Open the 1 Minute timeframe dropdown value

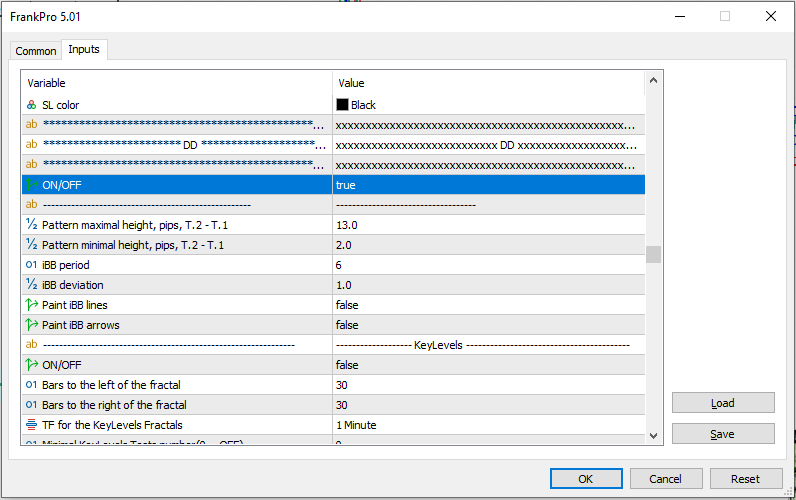pos(488,425)
